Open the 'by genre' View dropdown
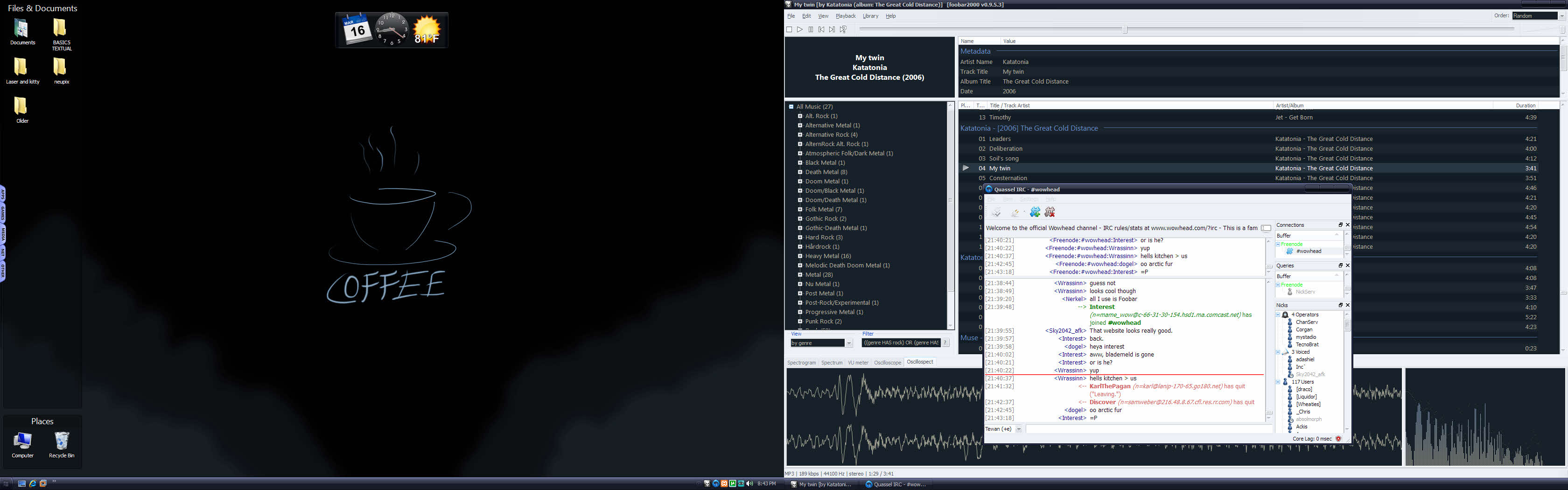1568x490 pixels. click(848, 343)
